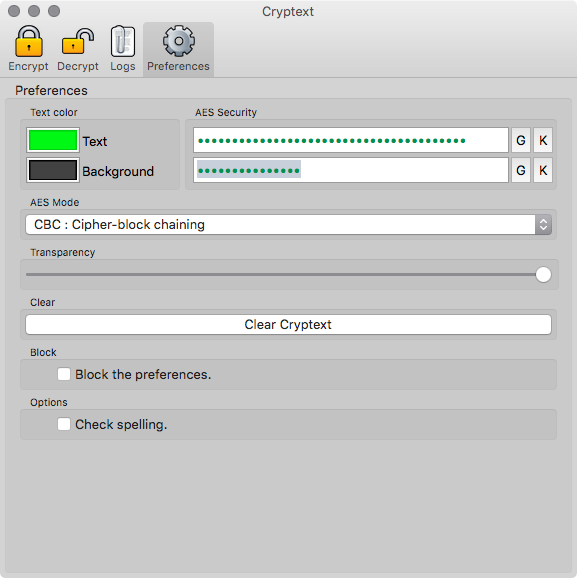Open the AES Mode dropdown
Viewport: 577px width, 578px height.
289,224
